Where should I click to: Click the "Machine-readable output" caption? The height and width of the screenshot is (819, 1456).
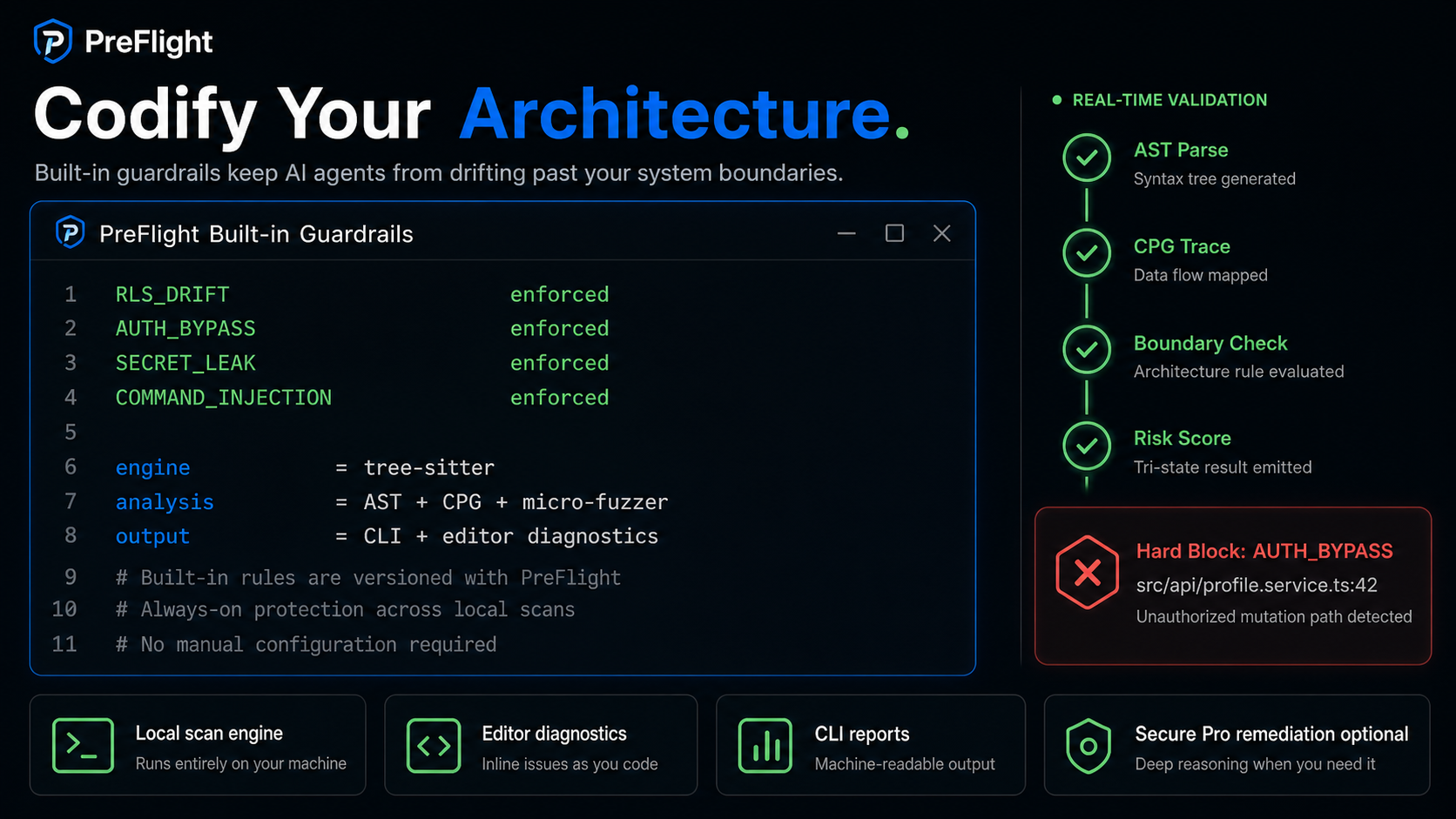point(905,763)
